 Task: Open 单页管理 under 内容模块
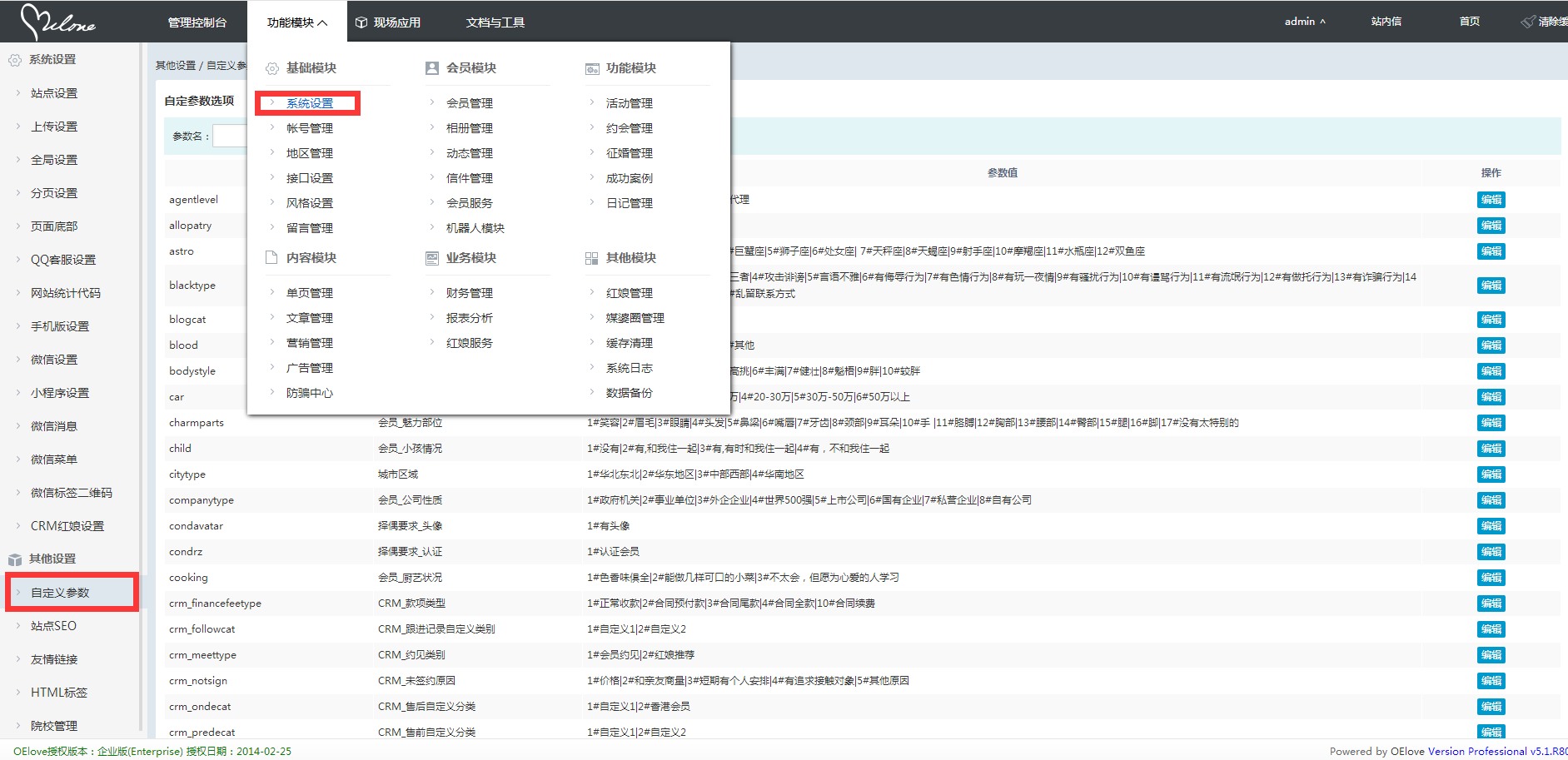point(310,293)
